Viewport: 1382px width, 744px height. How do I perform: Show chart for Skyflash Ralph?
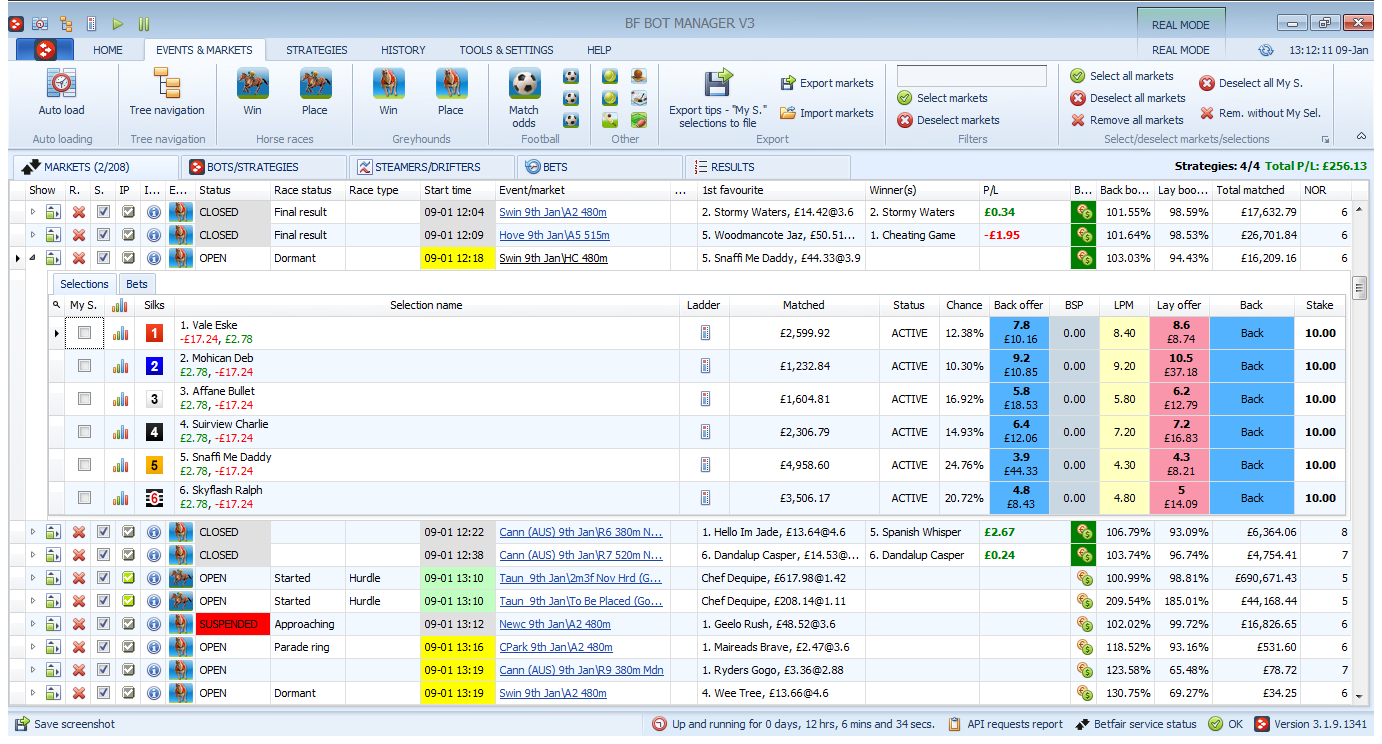click(120, 498)
